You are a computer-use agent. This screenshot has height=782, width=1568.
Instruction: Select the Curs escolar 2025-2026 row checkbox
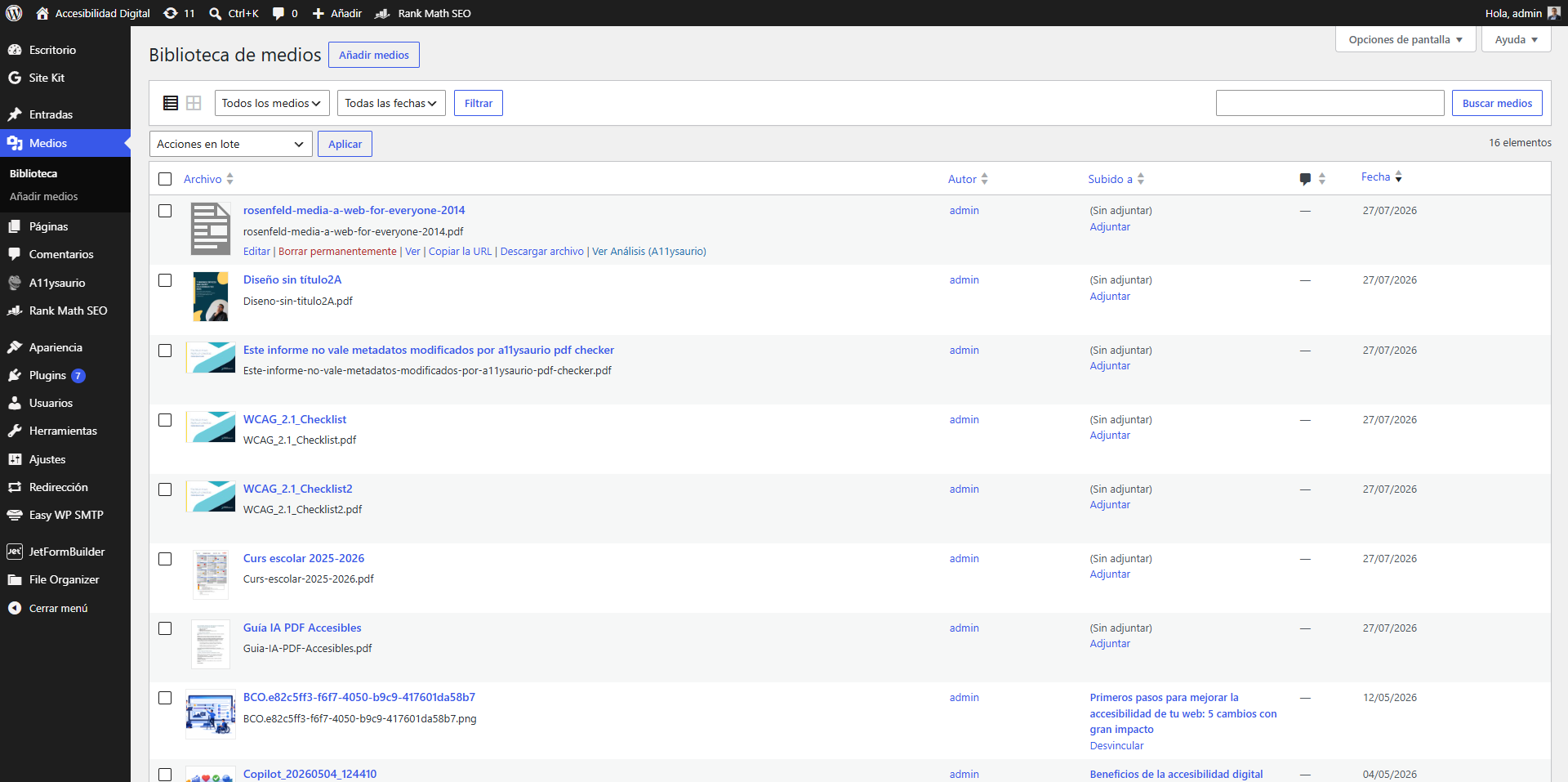(165, 559)
